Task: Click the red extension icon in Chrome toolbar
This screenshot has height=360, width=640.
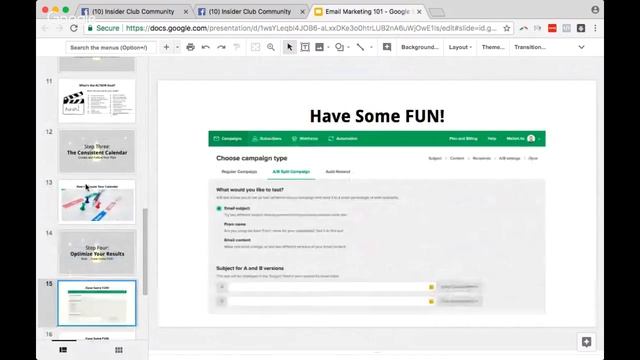Action: click(552, 28)
